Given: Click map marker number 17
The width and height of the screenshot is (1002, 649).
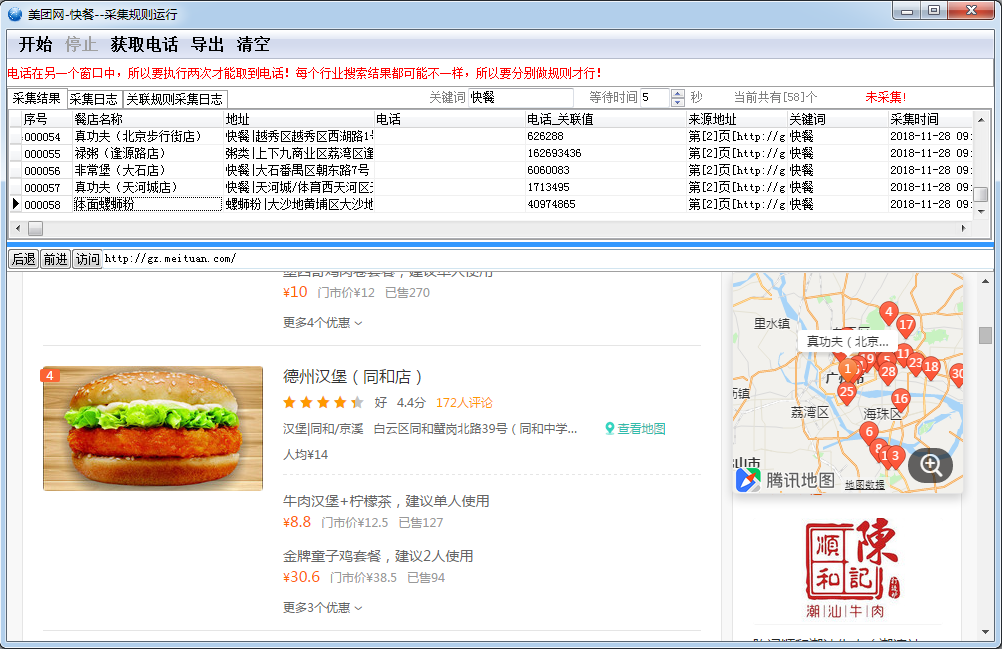Looking at the screenshot, I should [x=906, y=325].
